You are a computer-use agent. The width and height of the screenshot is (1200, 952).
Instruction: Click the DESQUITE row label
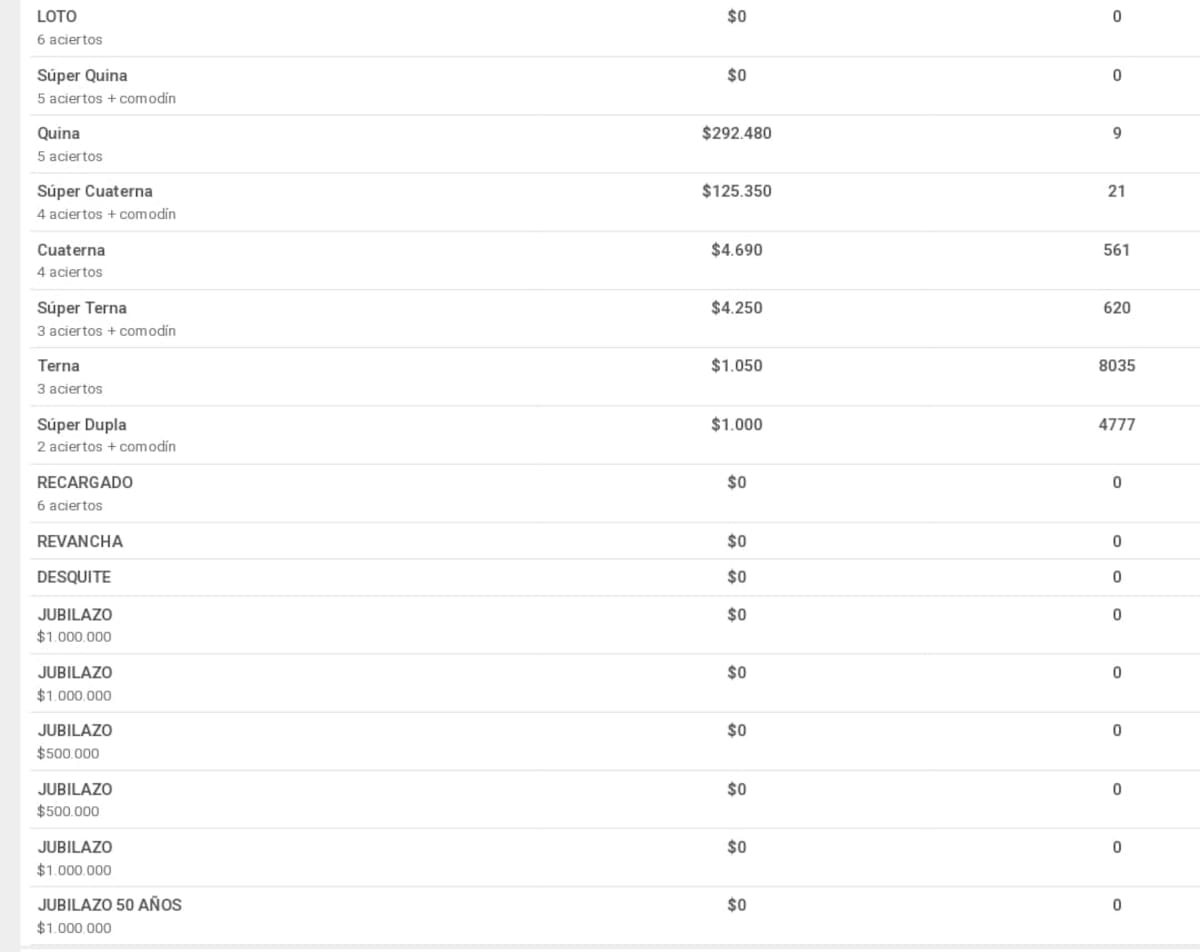click(74, 577)
